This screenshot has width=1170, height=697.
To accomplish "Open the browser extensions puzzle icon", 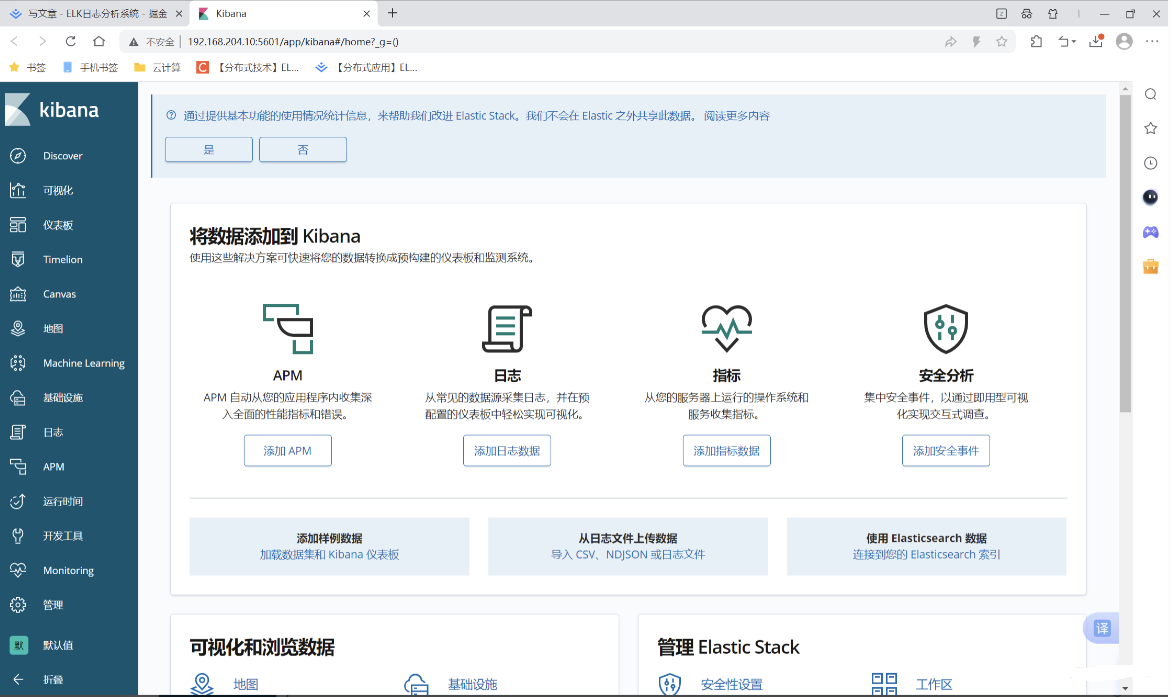I will [1036, 42].
